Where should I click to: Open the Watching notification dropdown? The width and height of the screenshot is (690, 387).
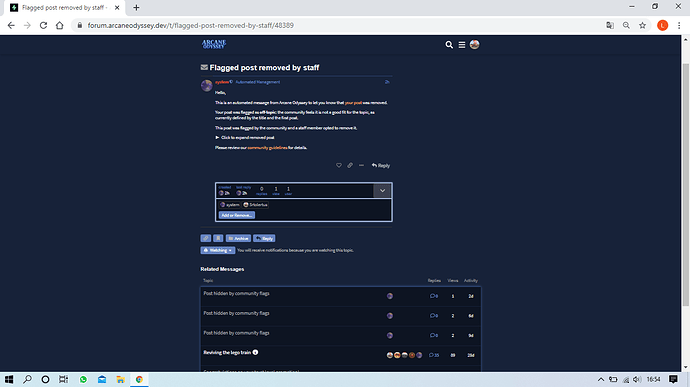[x=218, y=250]
